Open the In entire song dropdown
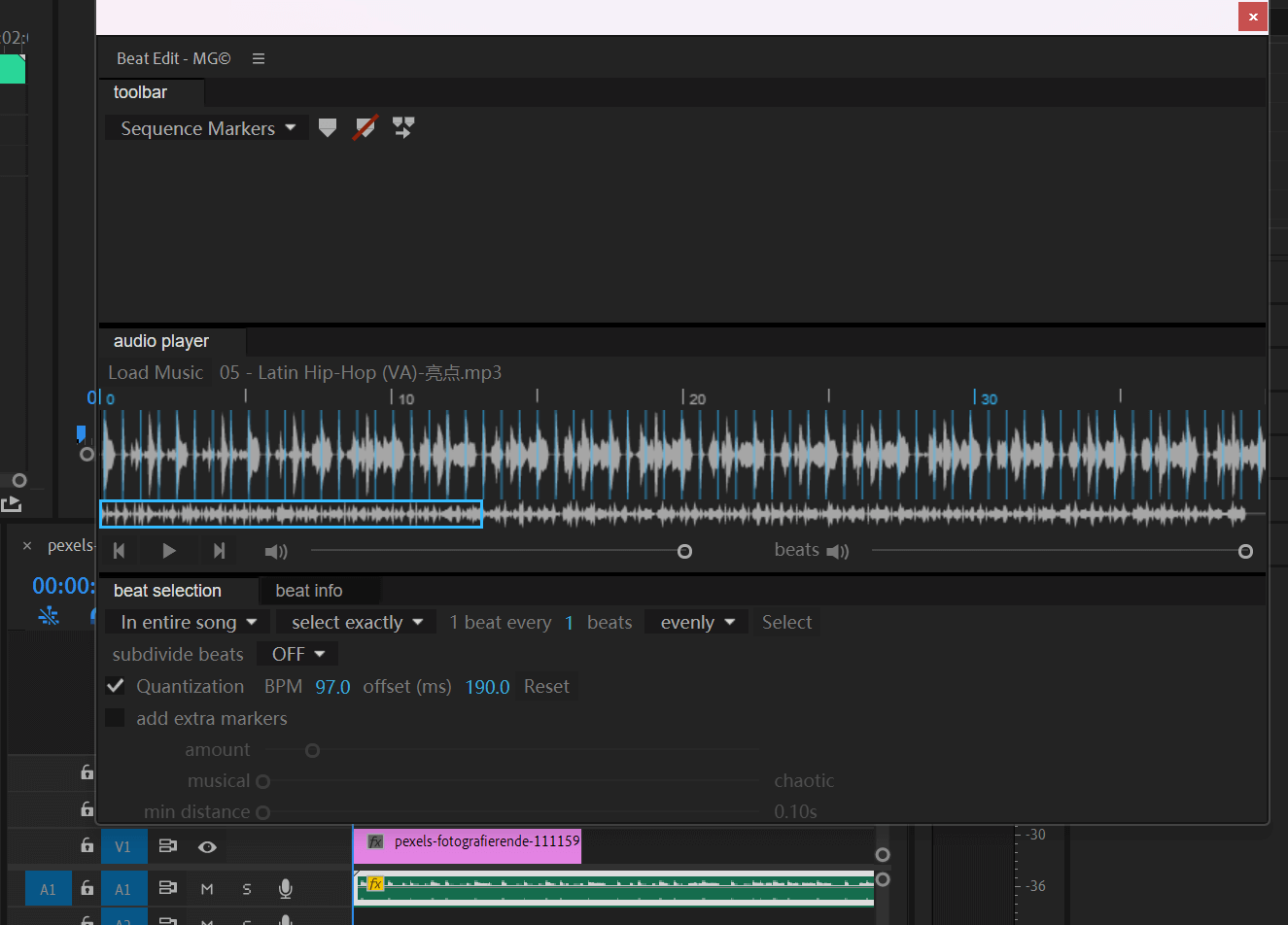 188,622
